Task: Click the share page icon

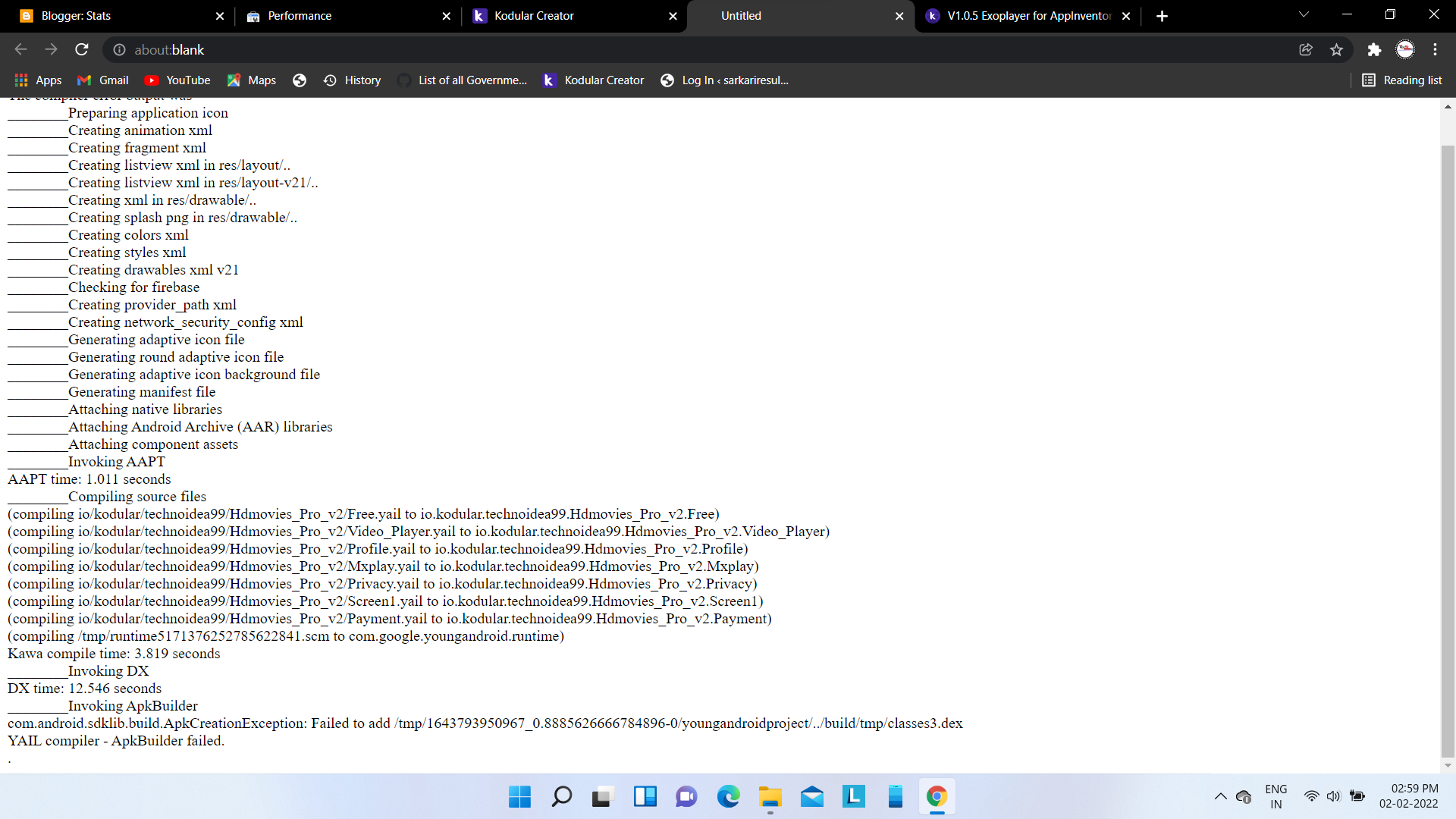Action: pyautogui.click(x=1306, y=50)
